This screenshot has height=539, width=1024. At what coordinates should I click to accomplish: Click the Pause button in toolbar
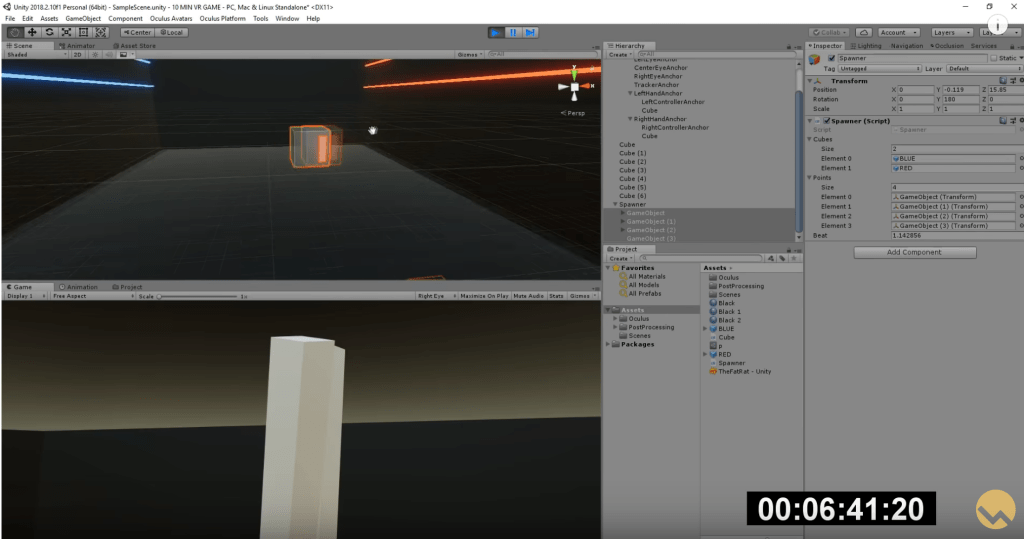(513, 32)
